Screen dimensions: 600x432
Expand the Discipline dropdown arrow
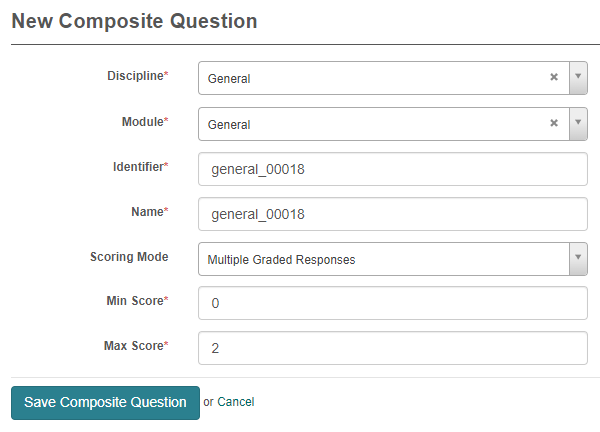coord(577,77)
